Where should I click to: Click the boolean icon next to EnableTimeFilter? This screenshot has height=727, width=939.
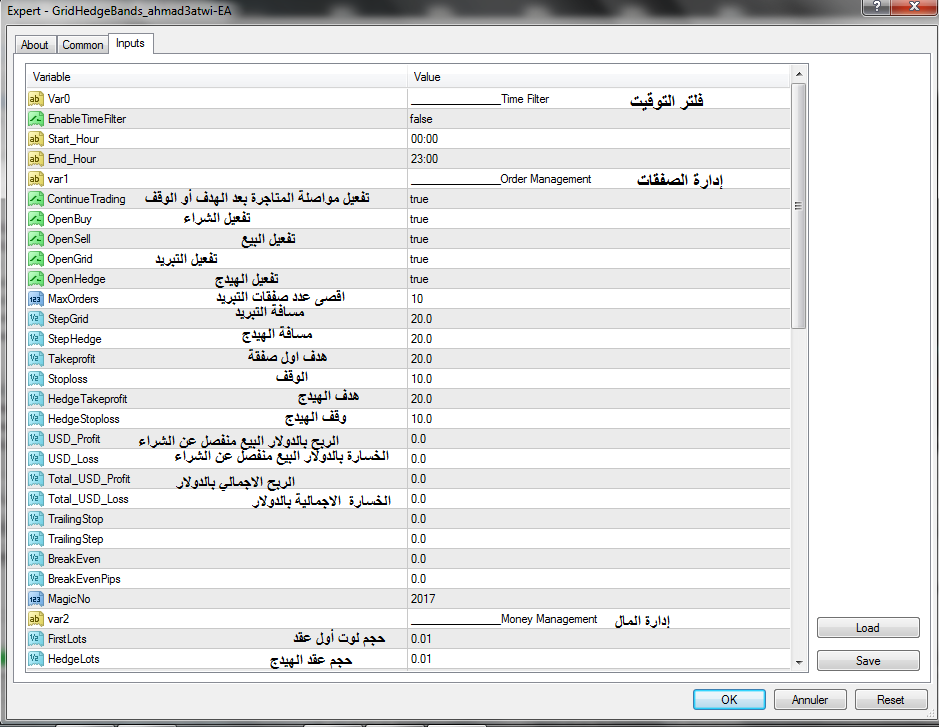[35, 119]
